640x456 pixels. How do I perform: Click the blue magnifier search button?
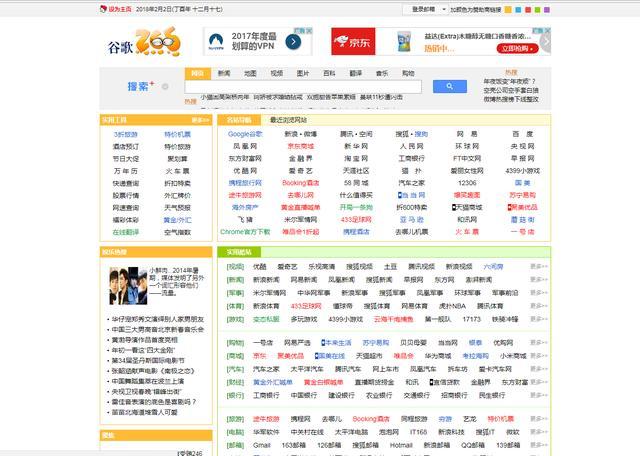pos(449,86)
